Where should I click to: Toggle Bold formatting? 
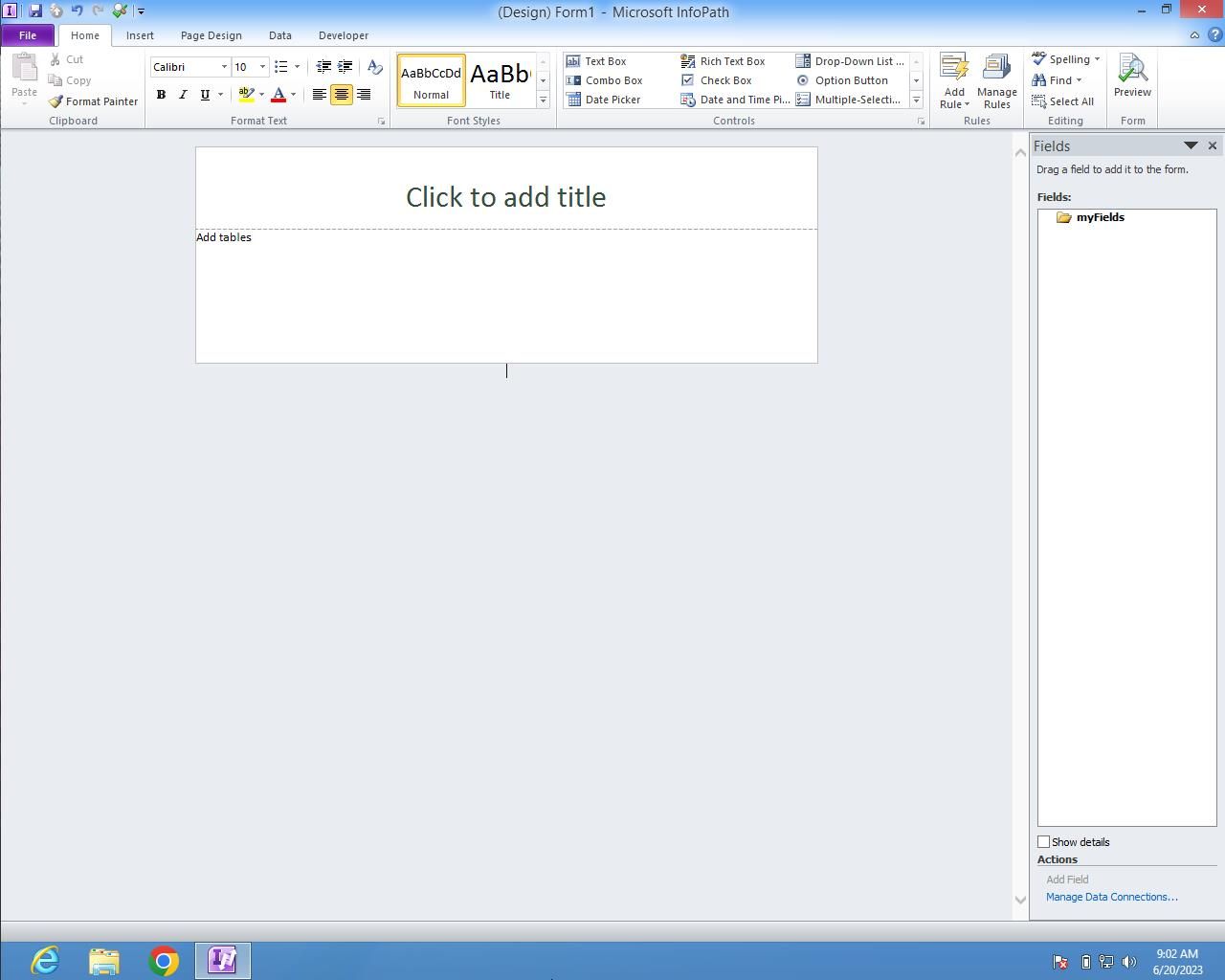pos(161,95)
